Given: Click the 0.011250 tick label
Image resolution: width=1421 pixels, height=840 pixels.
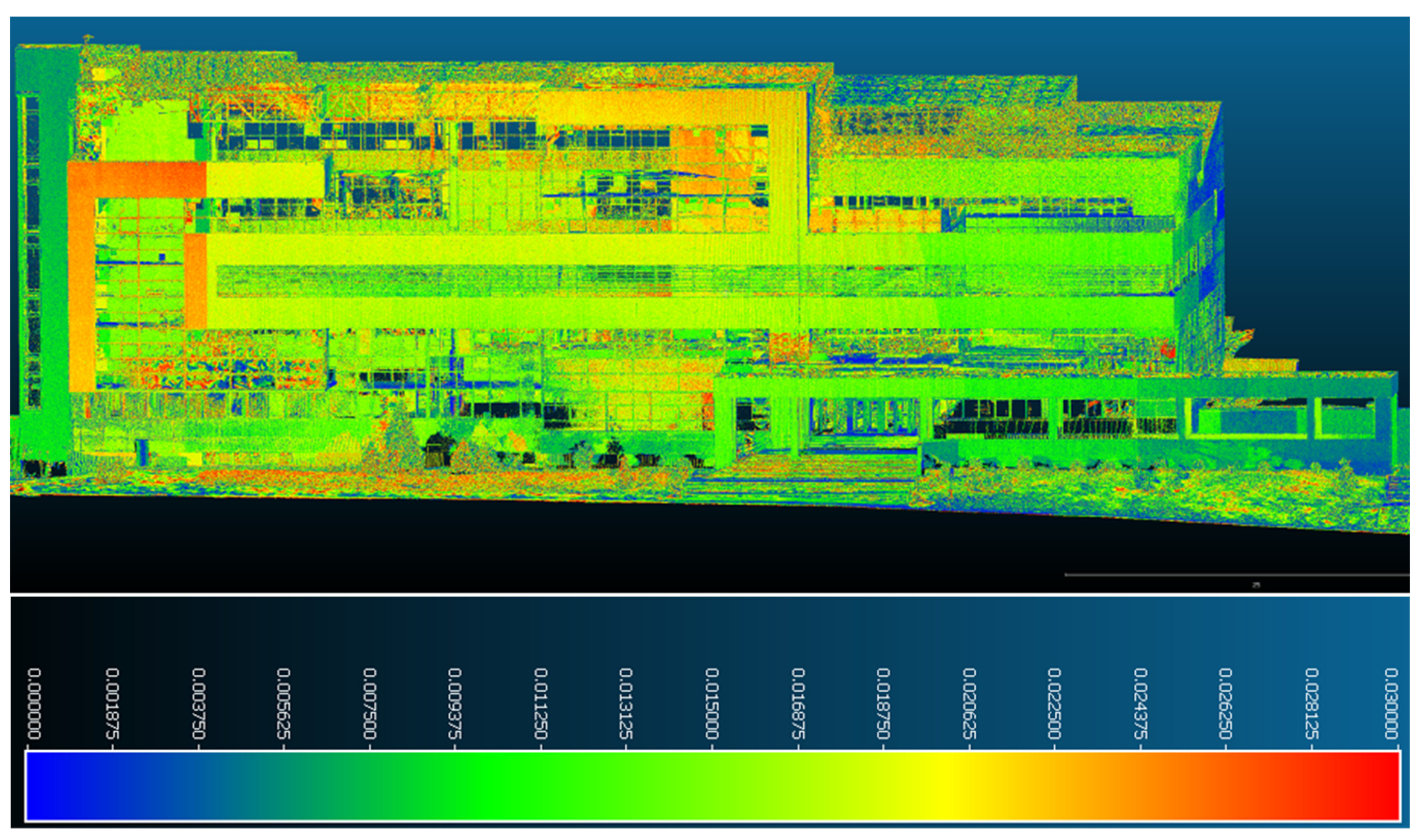Looking at the screenshot, I should pos(541,704).
